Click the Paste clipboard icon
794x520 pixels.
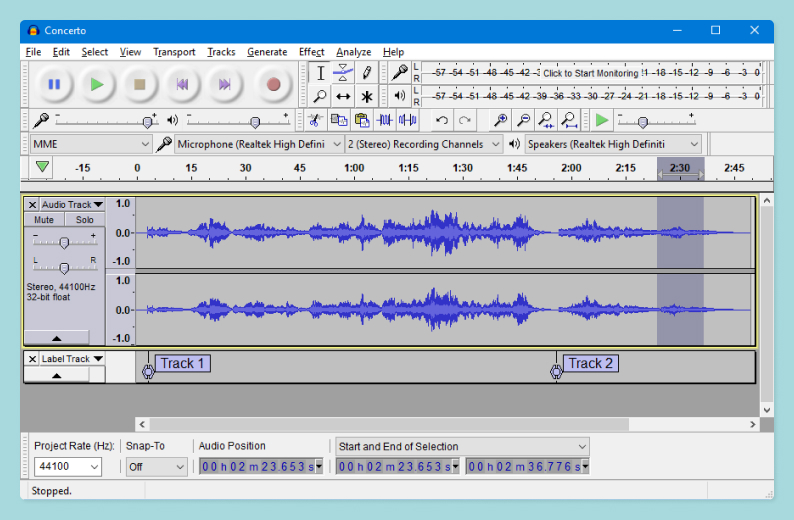[362, 121]
